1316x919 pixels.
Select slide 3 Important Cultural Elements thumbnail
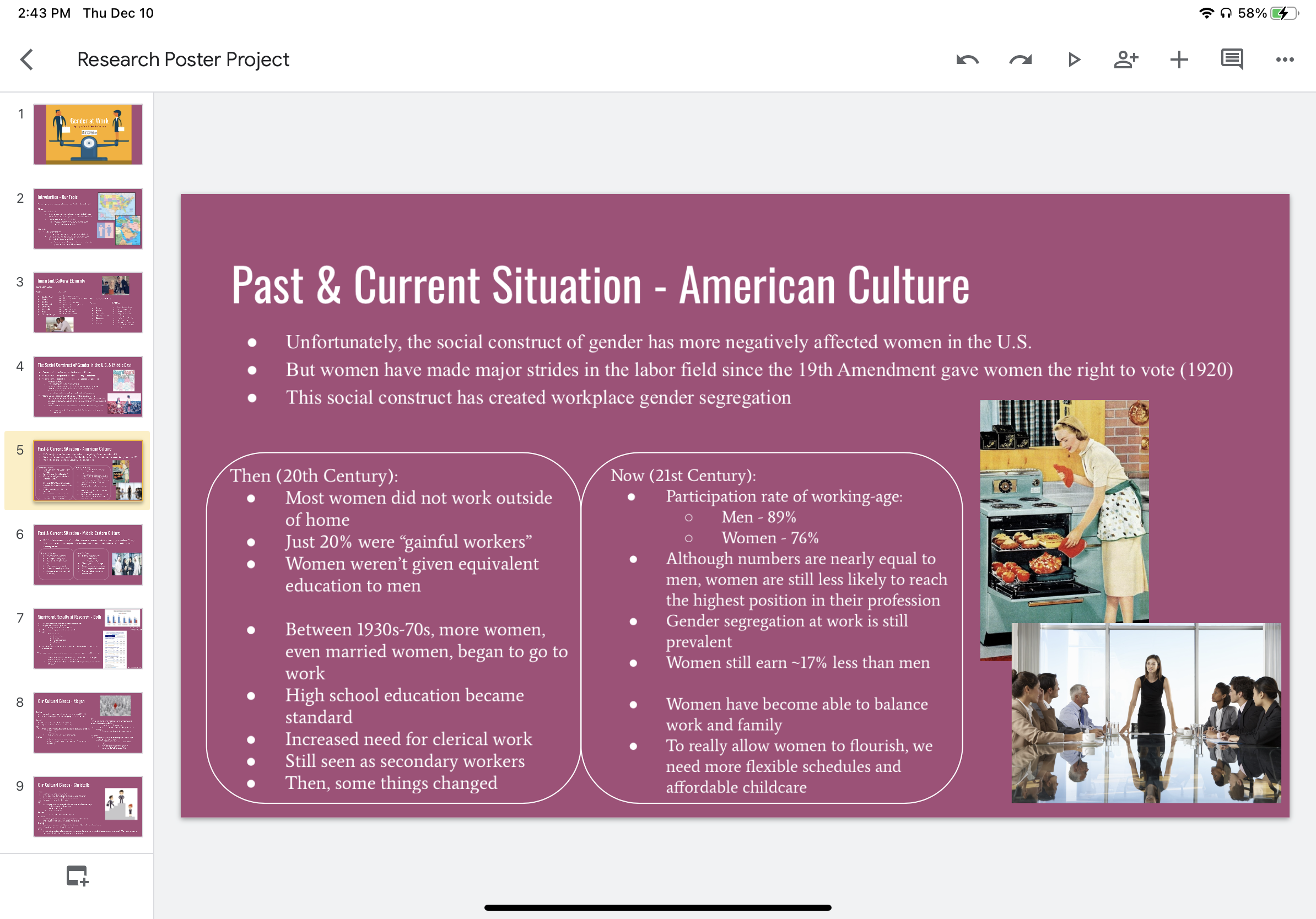[88, 302]
